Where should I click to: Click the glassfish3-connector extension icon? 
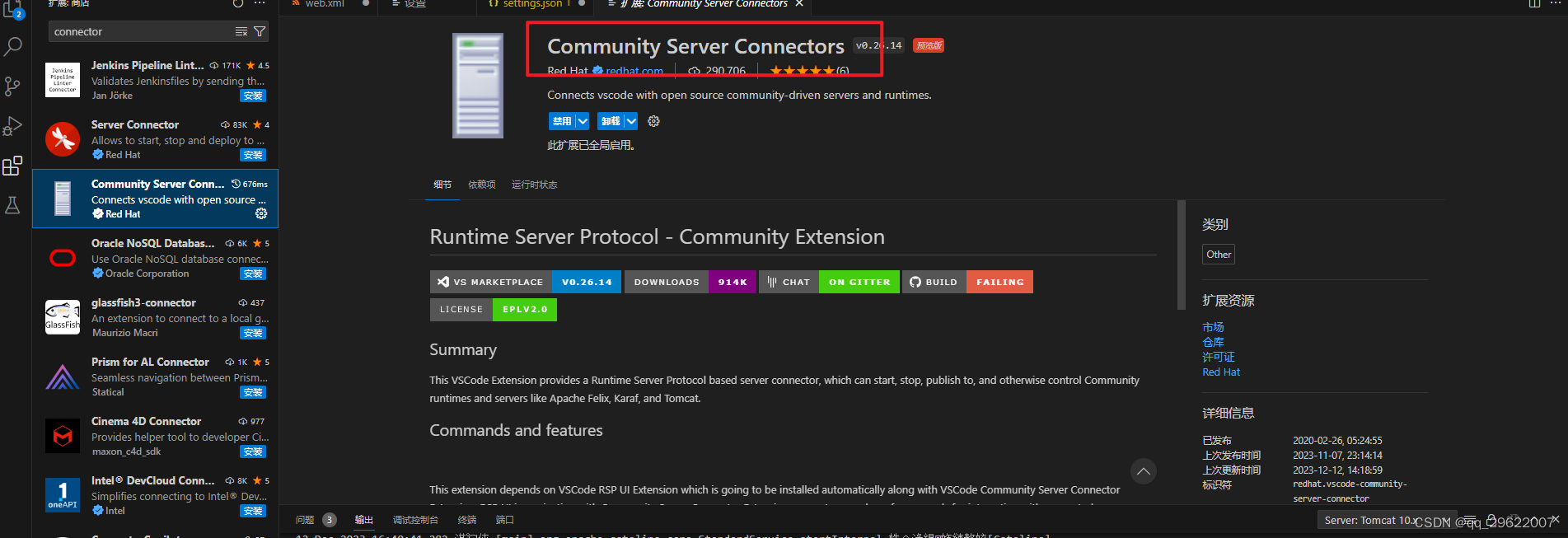(x=63, y=317)
